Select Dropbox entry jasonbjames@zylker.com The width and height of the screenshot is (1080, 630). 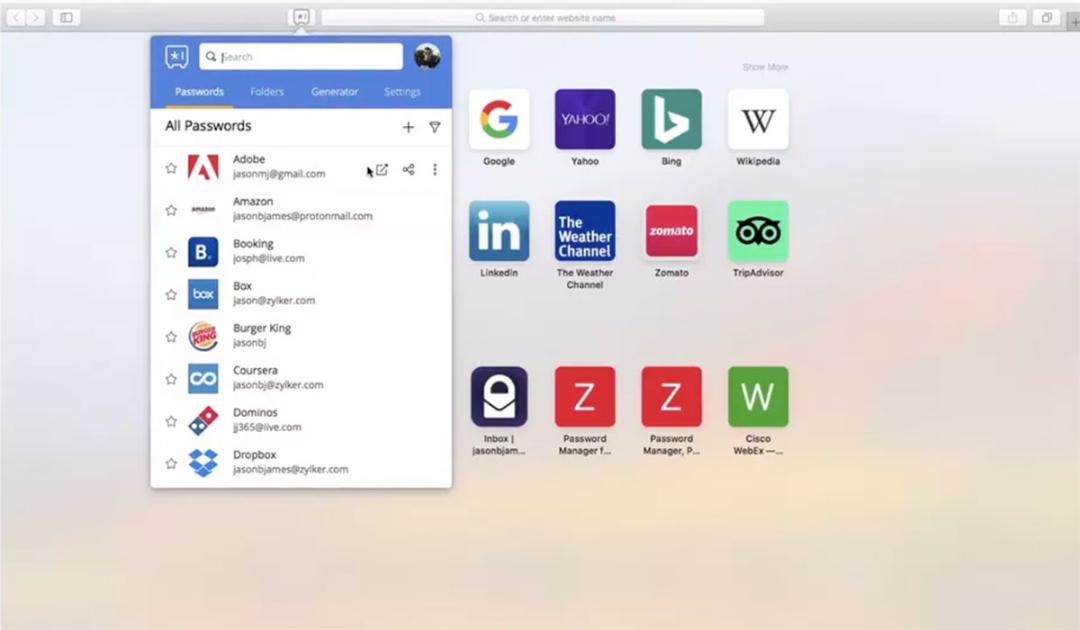tap(301, 463)
